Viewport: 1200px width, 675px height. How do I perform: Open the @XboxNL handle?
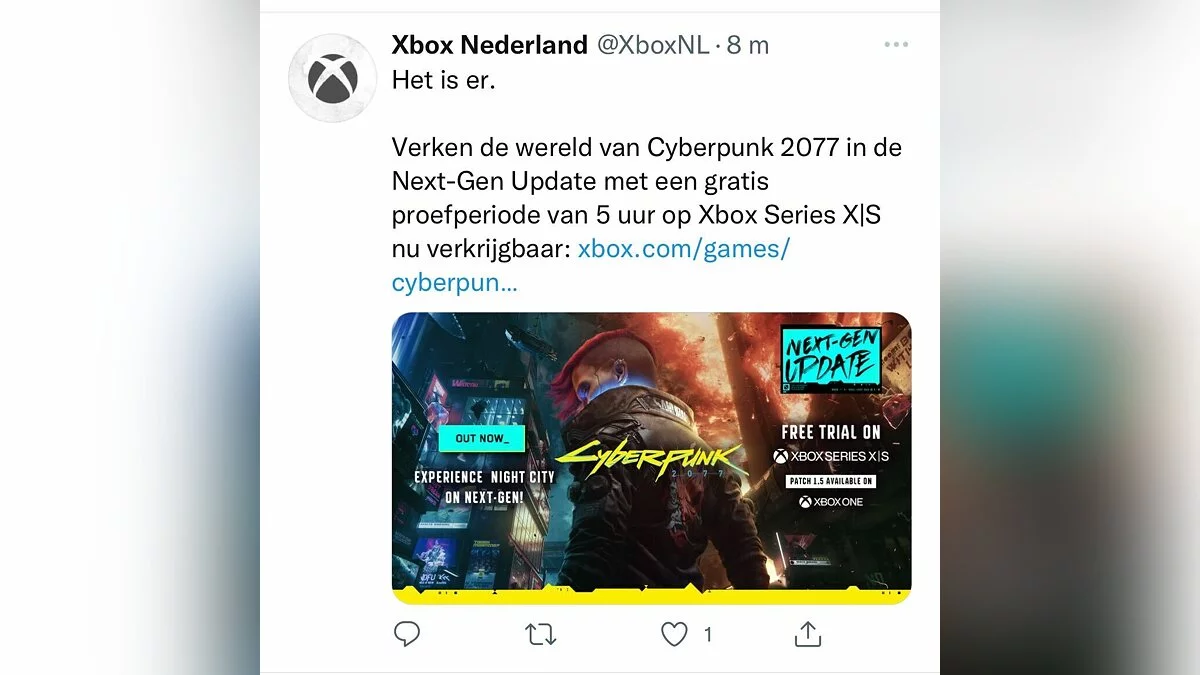pos(653,45)
